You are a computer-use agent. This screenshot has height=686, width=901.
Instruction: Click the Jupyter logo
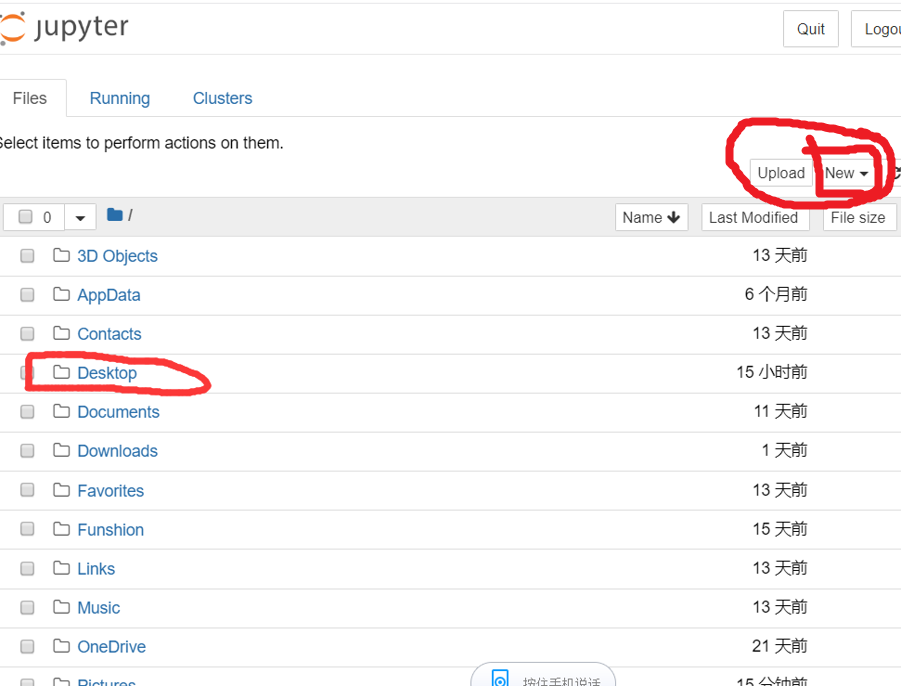pyautogui.click(x=64, y=28)
